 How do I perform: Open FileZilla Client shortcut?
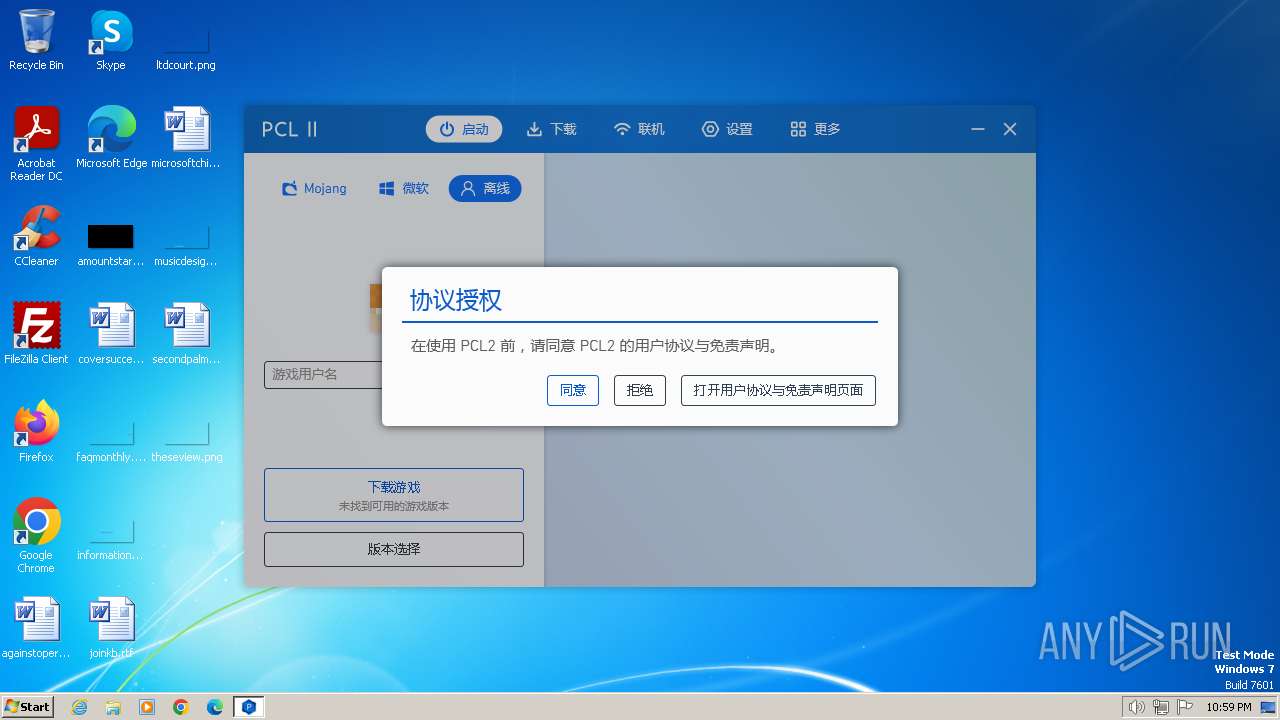click(x=36, y=334)
